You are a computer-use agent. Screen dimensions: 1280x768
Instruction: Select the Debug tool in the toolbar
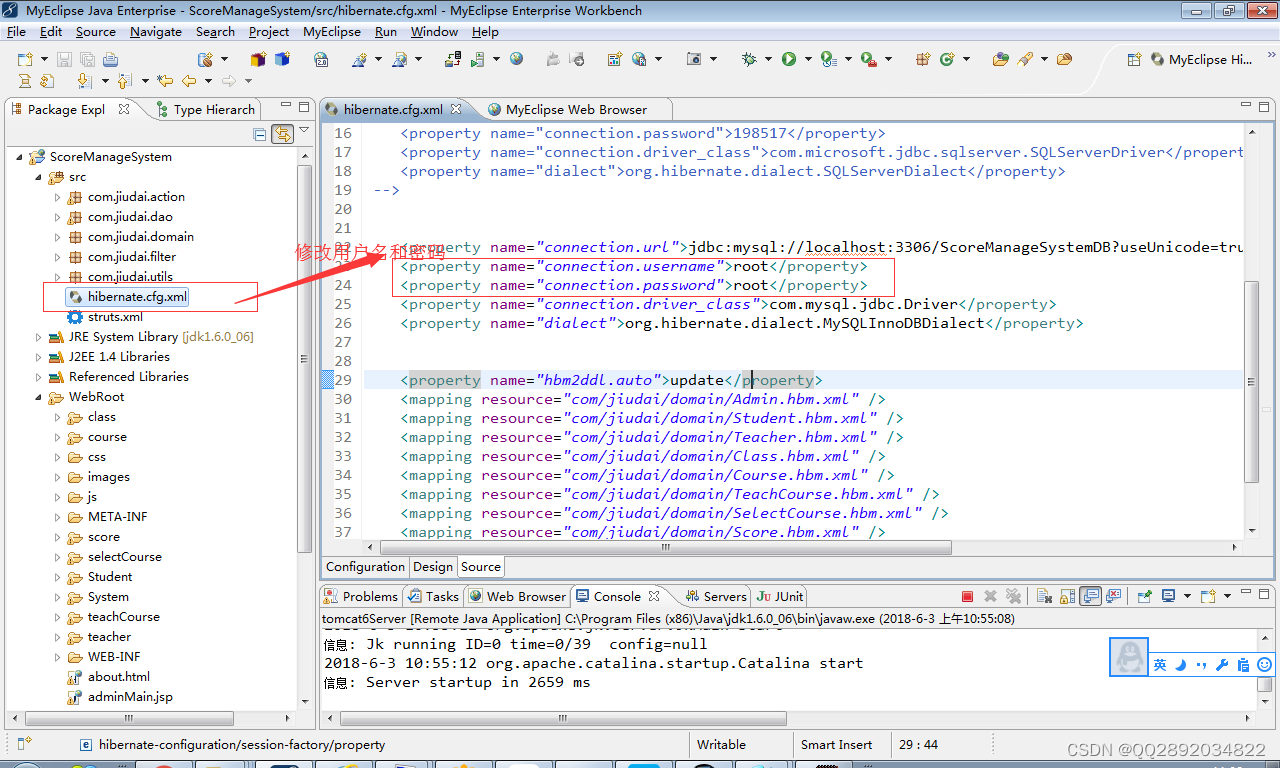(748, 60)
